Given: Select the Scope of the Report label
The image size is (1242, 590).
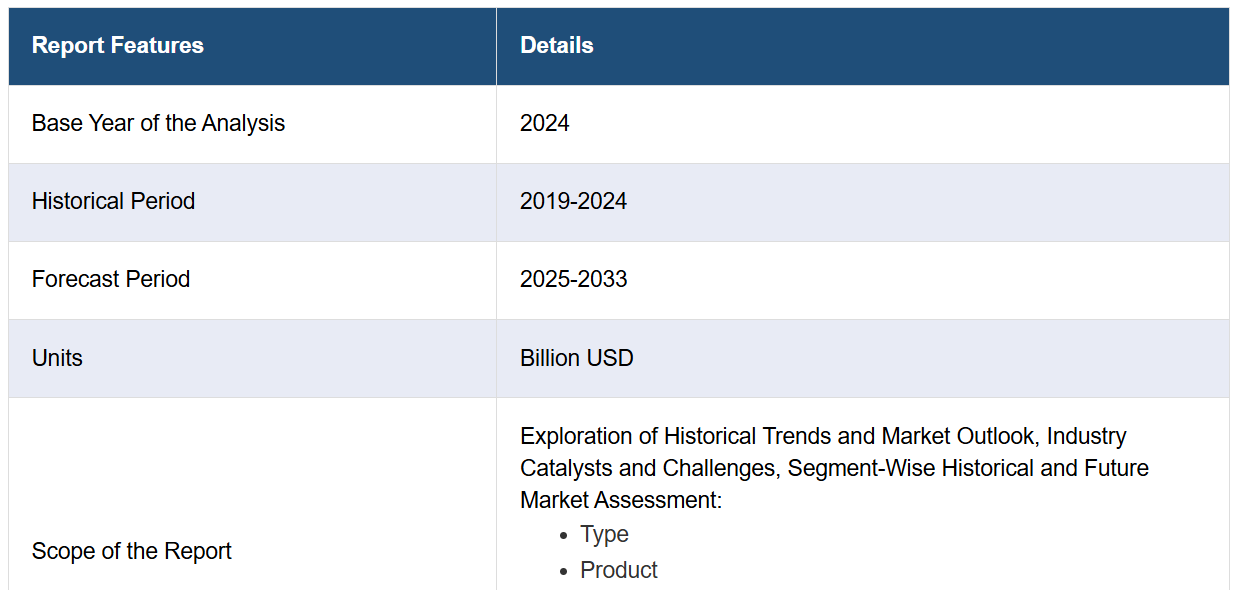Looking at the screenshot, I should (132, 552).
